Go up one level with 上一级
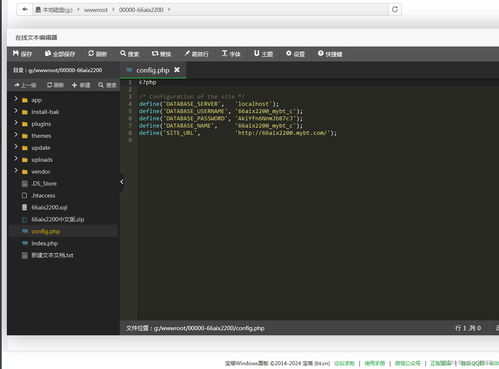This screenshot has width=499, height=369. [25, 85]
